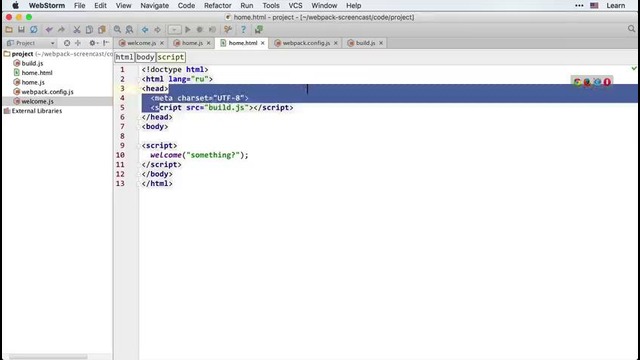Close the webpack.config.js tab
The height and width of the screenshot is (360, 640).
click(x=336, y=43)
